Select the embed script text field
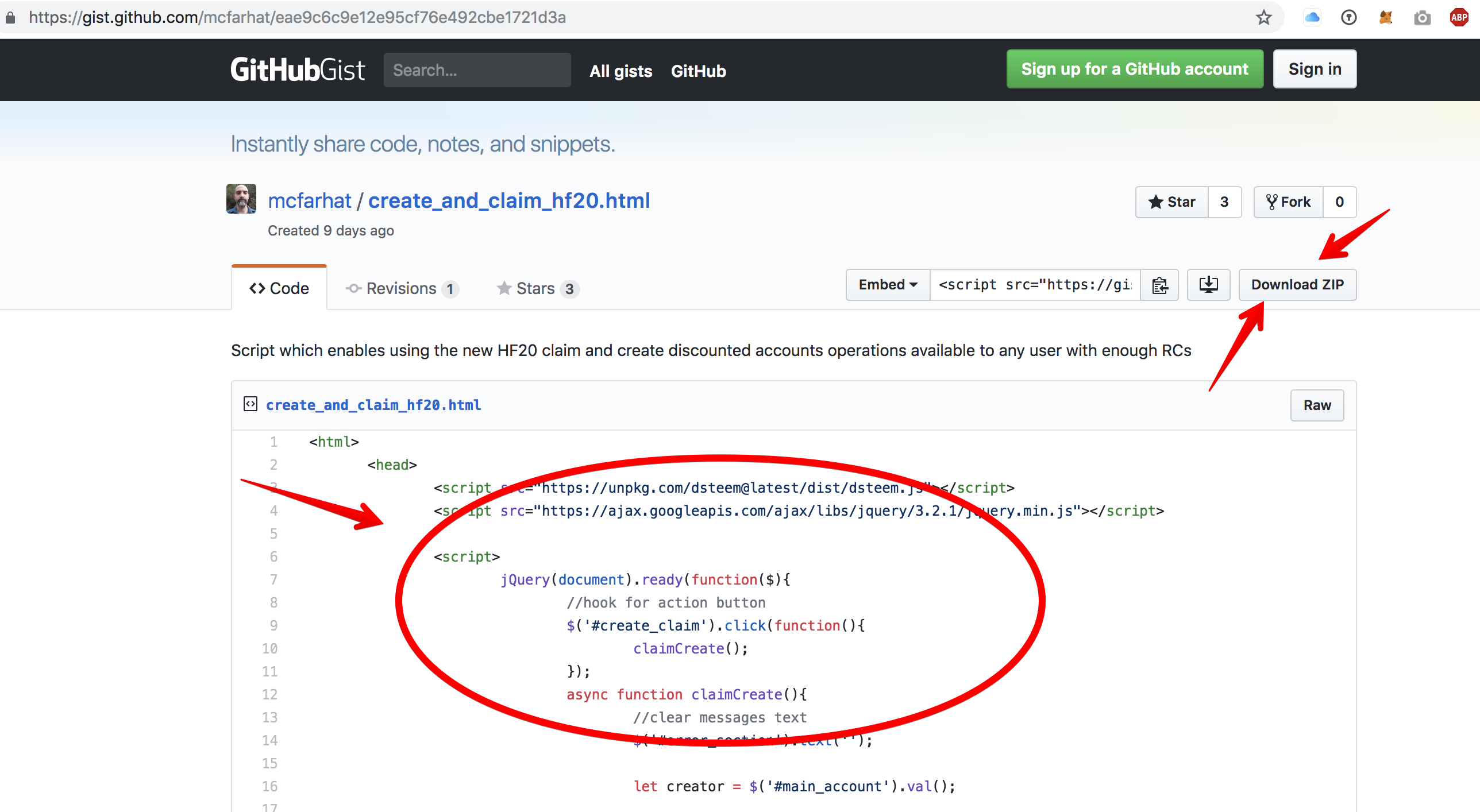The image size is (1480, 812). point(1035,285)
